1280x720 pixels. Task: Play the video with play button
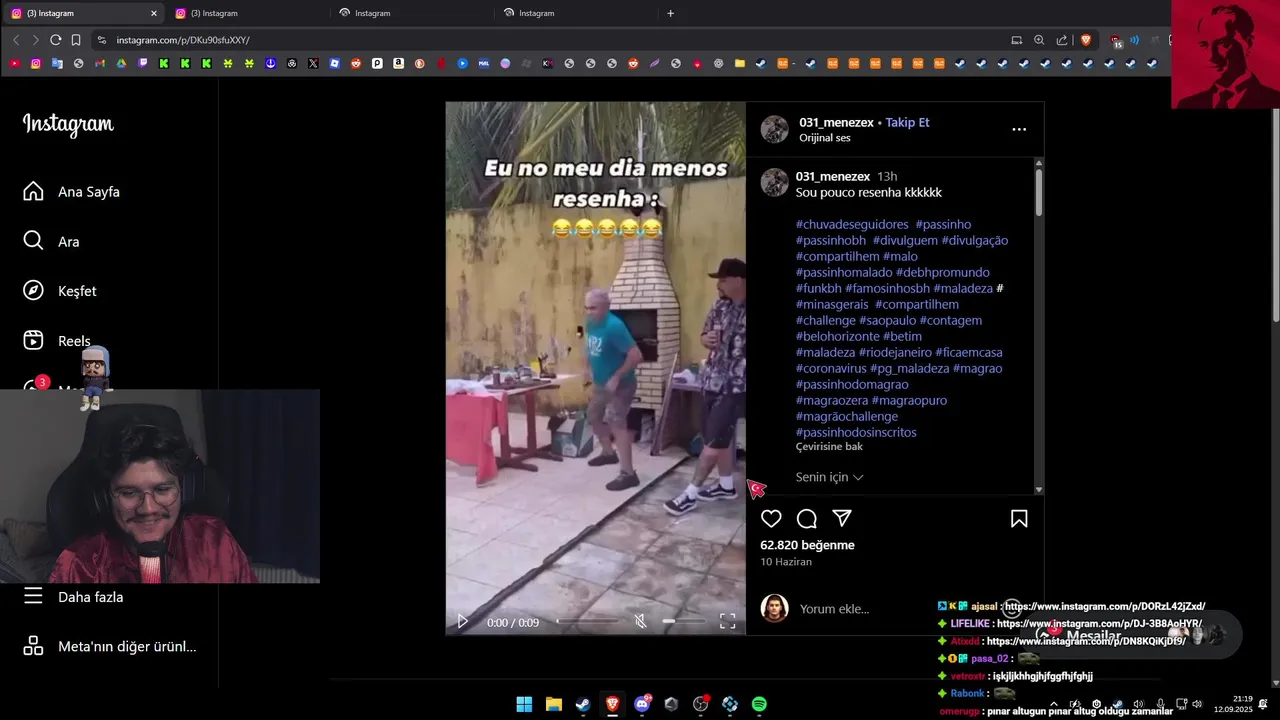pos(462,622)
